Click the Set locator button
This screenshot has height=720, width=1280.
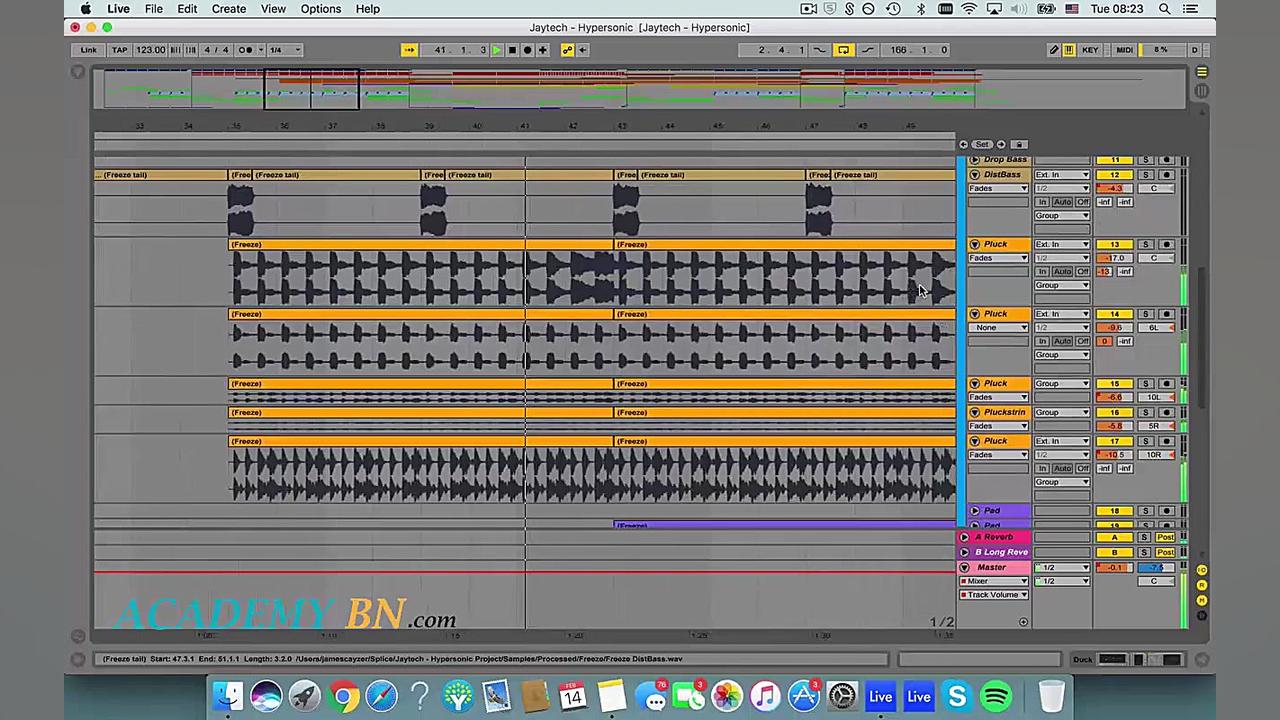982,144
